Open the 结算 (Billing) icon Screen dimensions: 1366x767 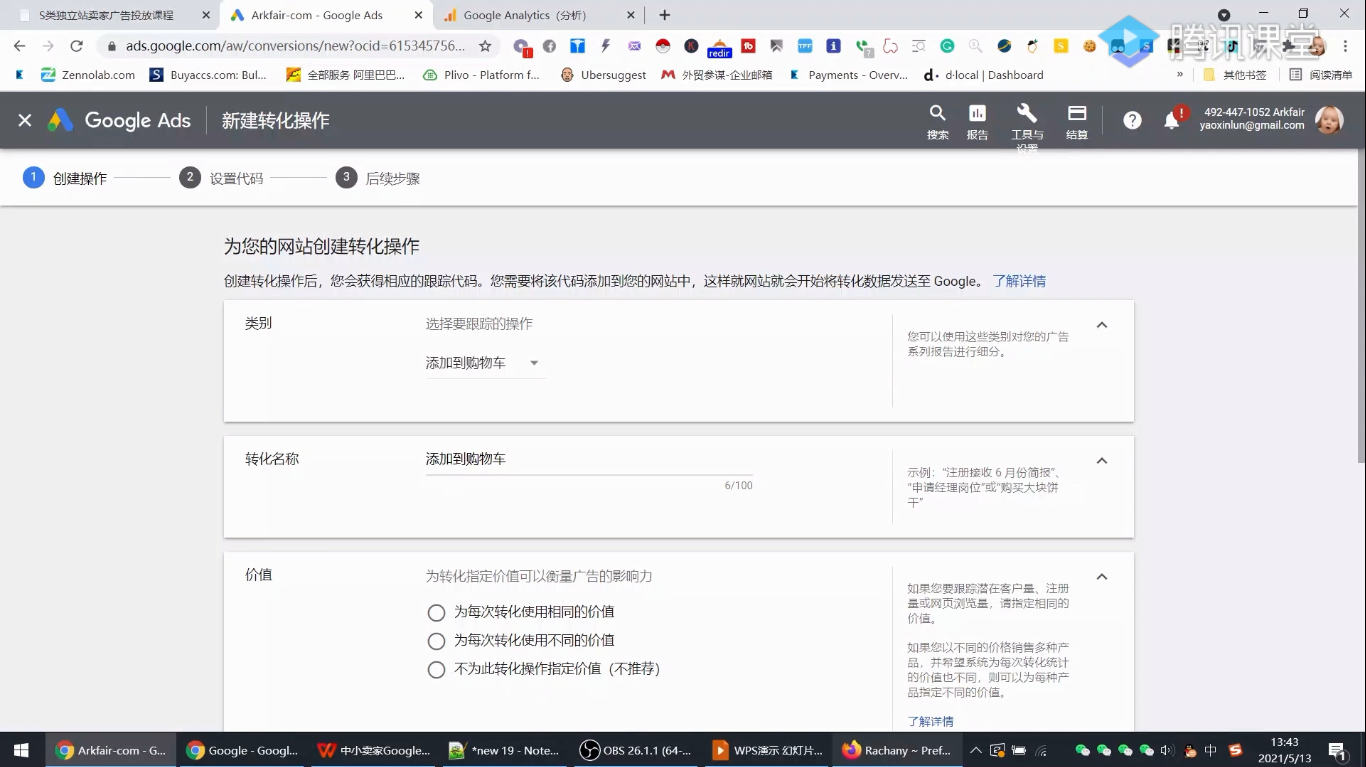pyautogui.click(x=1076, y=118)
